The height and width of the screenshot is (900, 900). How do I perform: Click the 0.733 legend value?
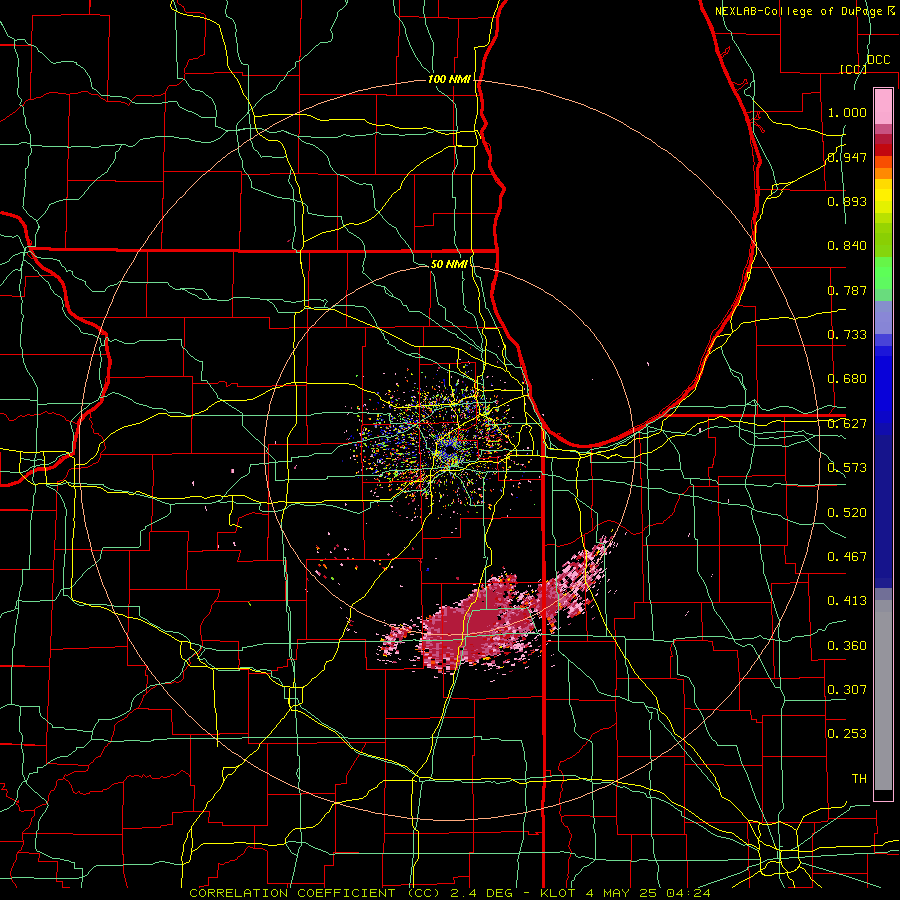point(847,335)
